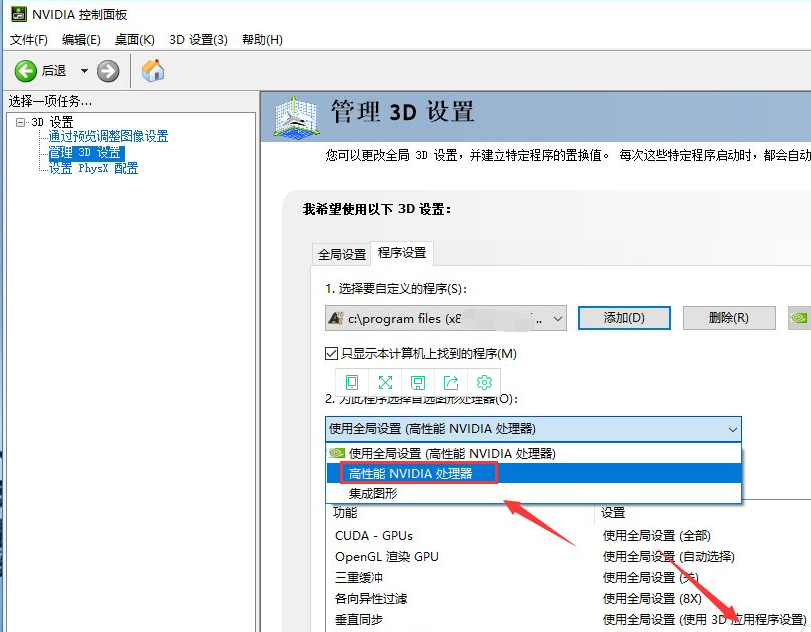Click the 删除(R) button

click(729, 318)
